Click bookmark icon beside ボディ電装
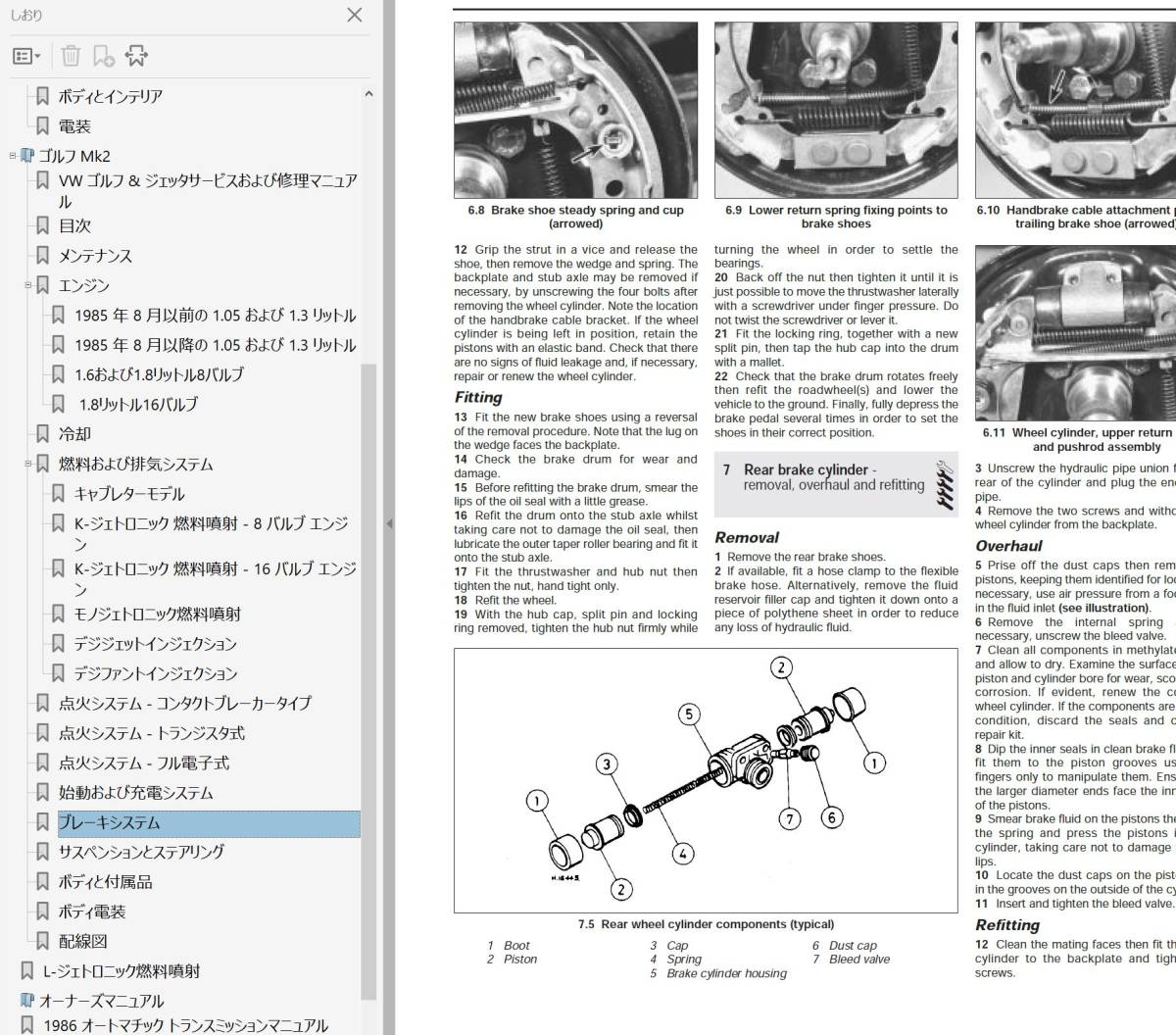Screen dimensions: 1176x1035 (x=42, y=912)
